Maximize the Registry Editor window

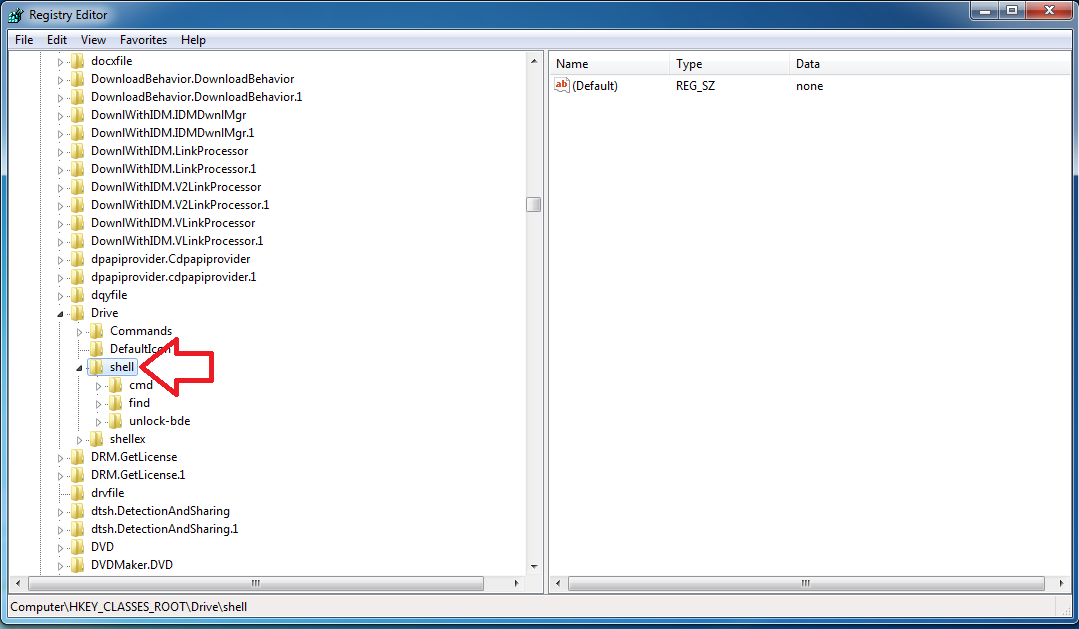point(1012,10)
